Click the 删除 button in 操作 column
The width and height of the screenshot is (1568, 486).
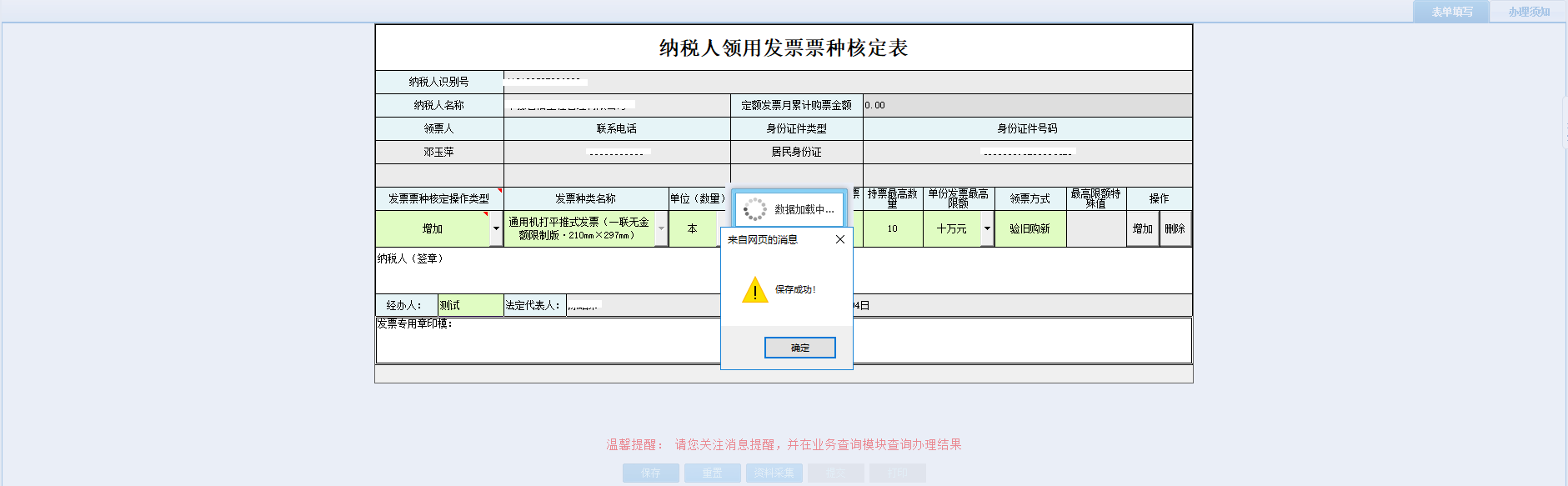1175,228
